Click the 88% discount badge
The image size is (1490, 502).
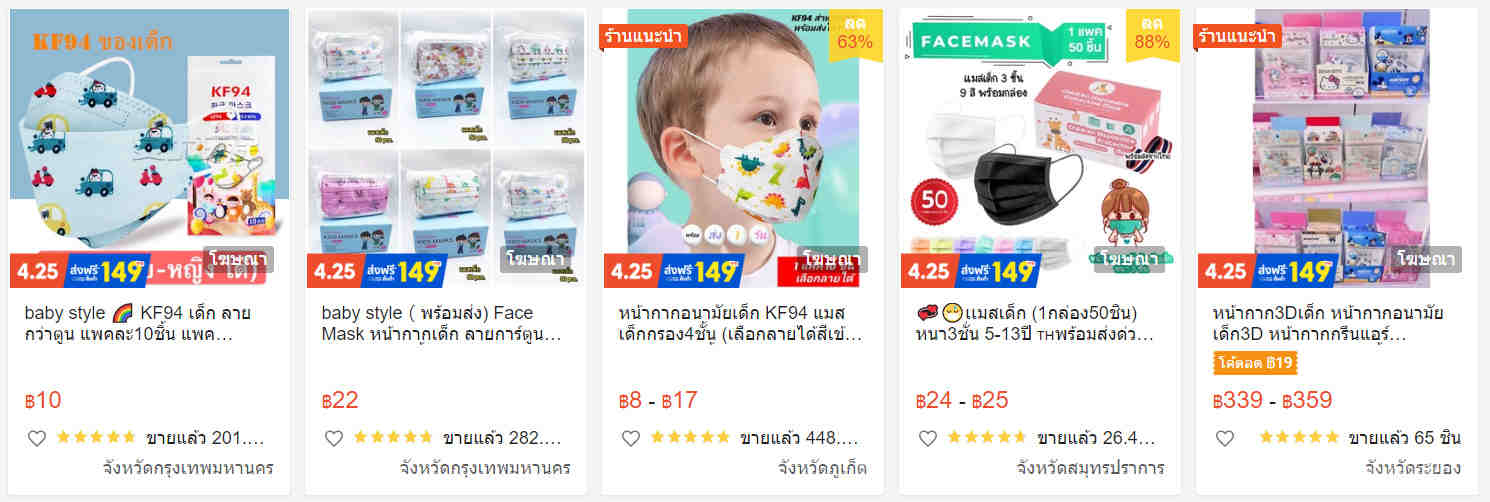click(1152, 33)
